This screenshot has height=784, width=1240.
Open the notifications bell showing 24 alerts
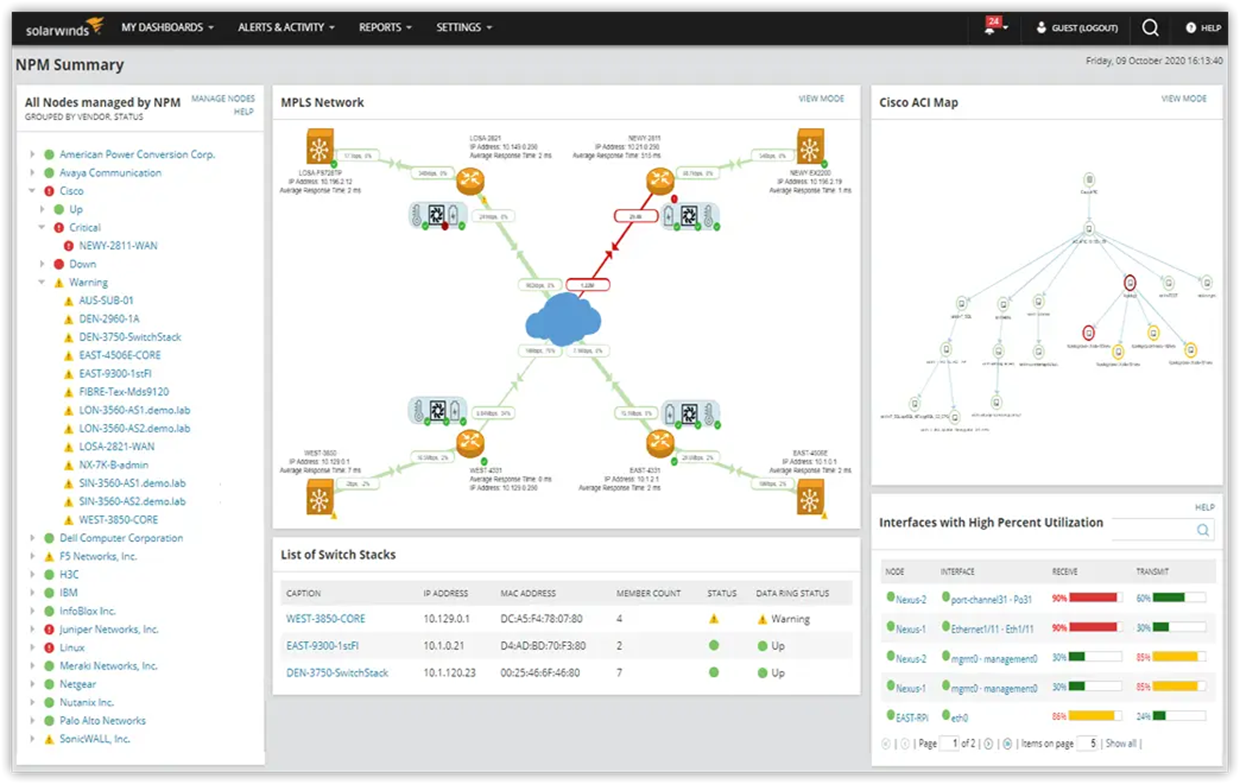coord(990,27)
